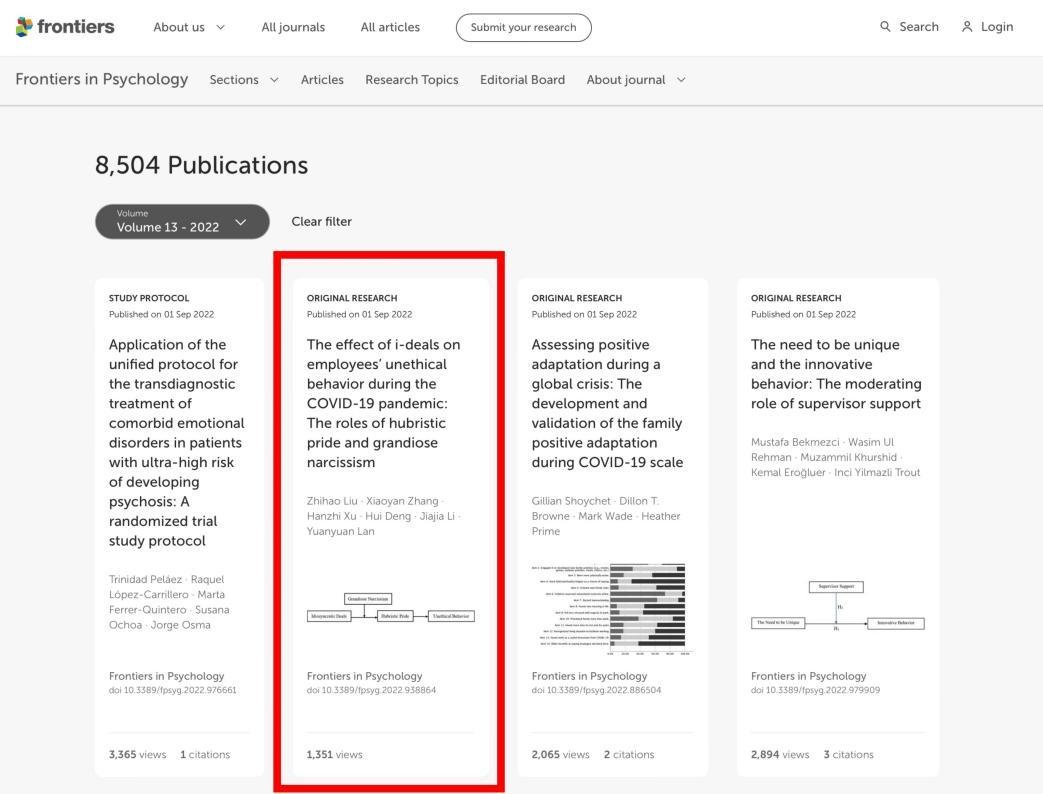1043x794 pixels.
Task: Expand the Sections dropdown chevron
Action: (274, 80)
